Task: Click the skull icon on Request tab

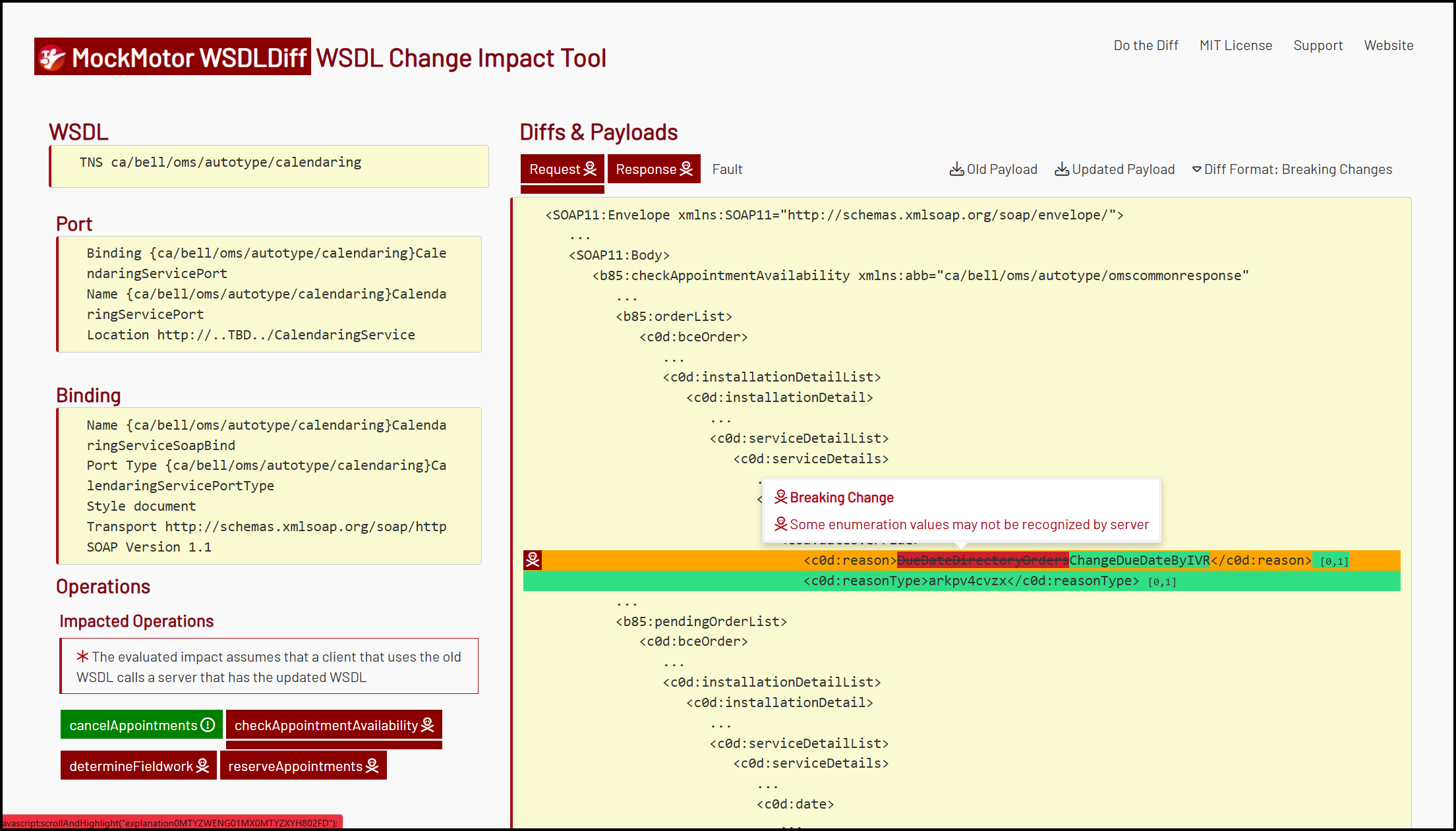Action: point(590,169)
